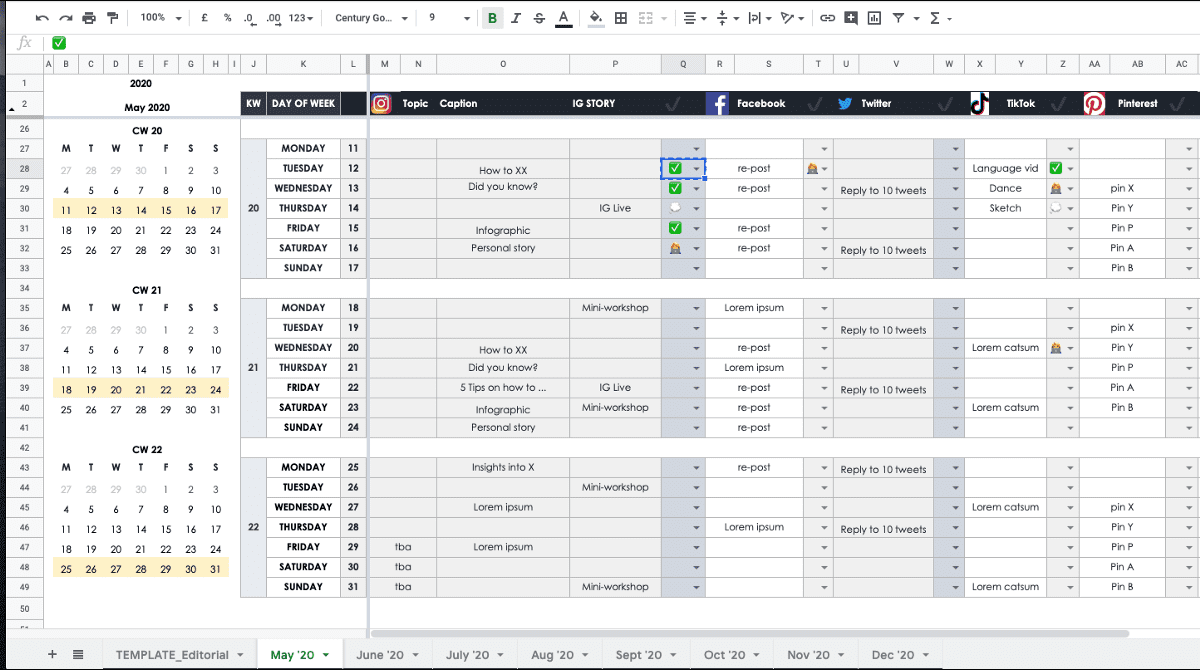Open the borders tool
This screenshot has height=670, width=1200.
tap(621, 18)
